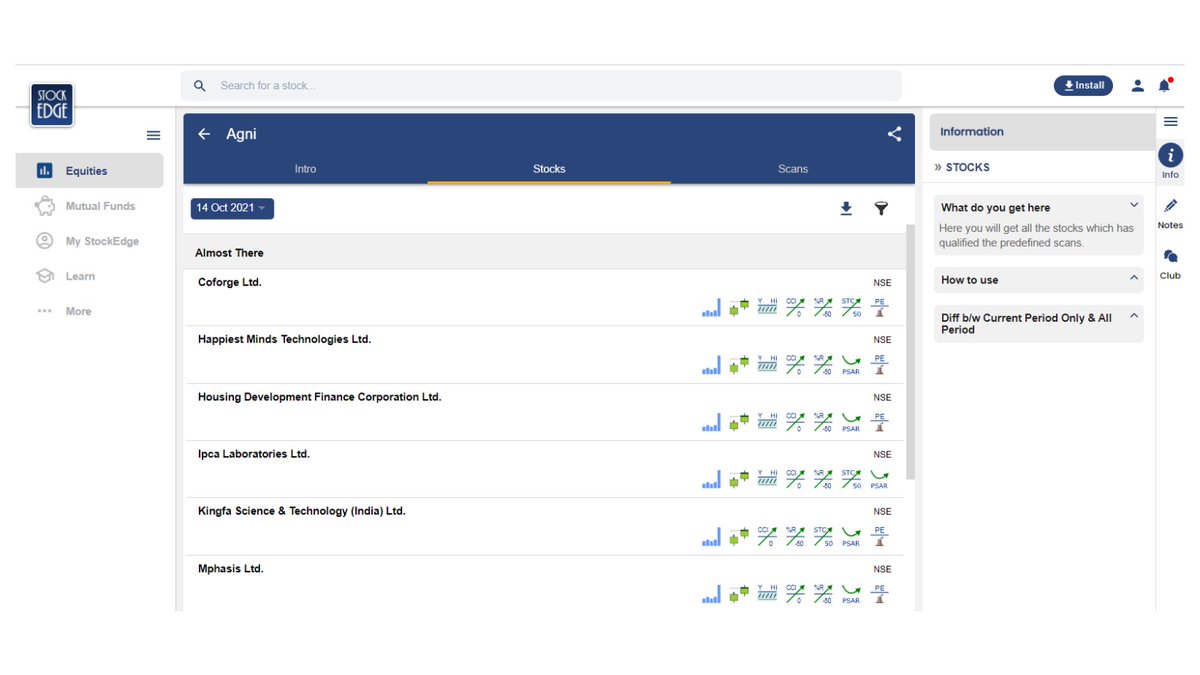The height and width of the screenshot is (675, 1200).
Task: Click the Information panel header
Action: pos(1042,132)
